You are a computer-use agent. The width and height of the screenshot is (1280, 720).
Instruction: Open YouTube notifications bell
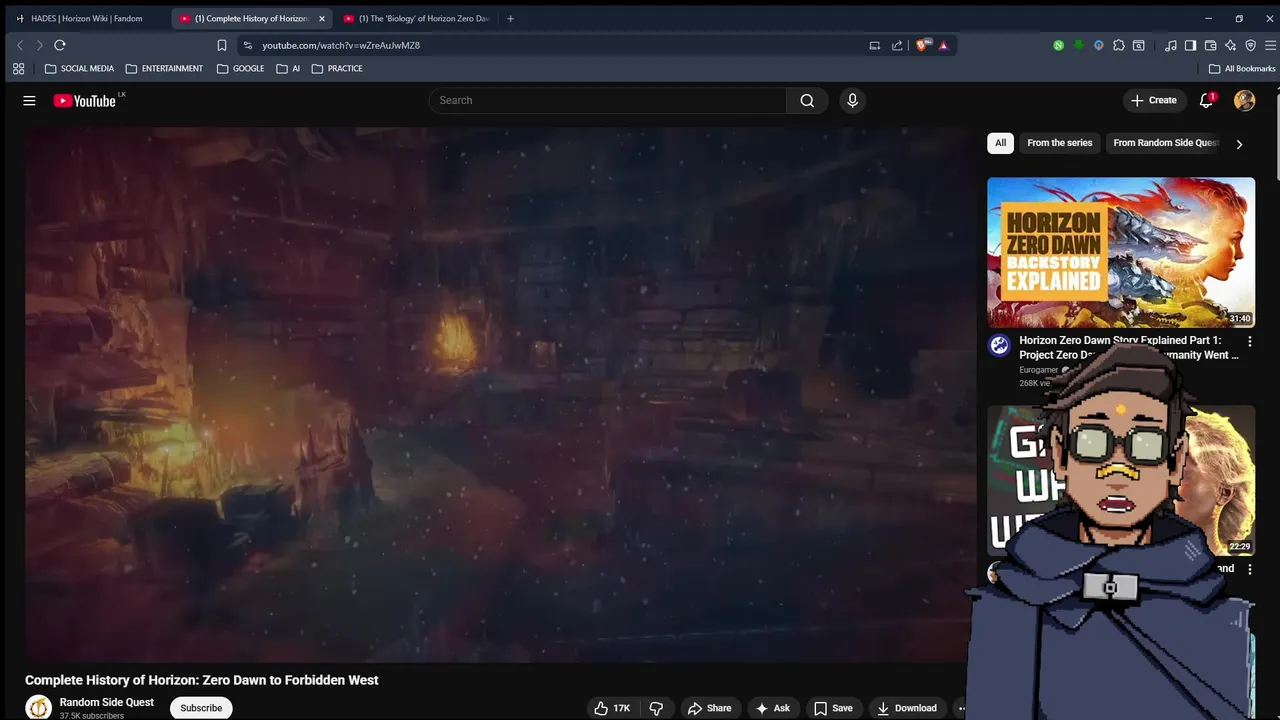pyautogui.click(x=1206, y=100)
